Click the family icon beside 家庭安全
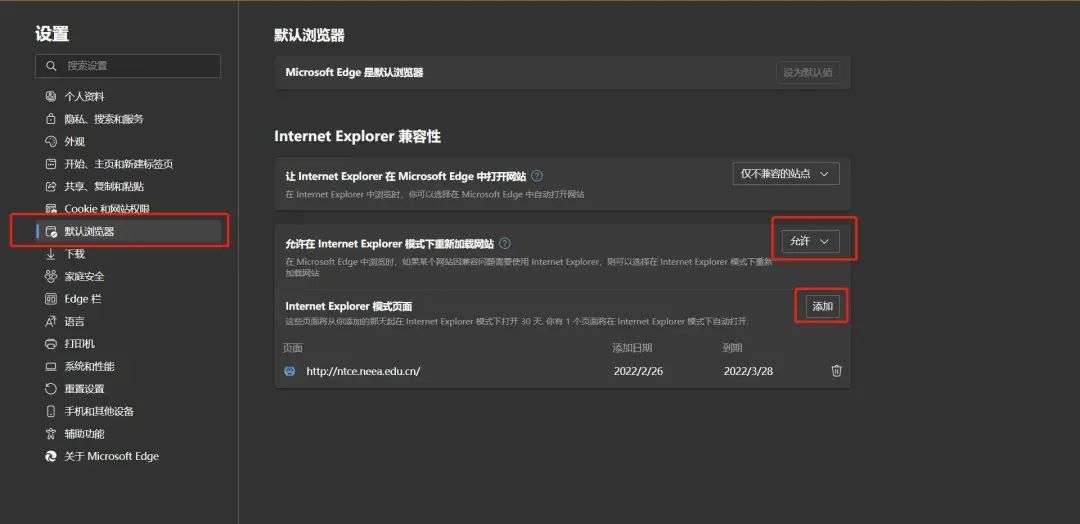The width and height of the screenshot is (1080, 524). coord(50,276)
